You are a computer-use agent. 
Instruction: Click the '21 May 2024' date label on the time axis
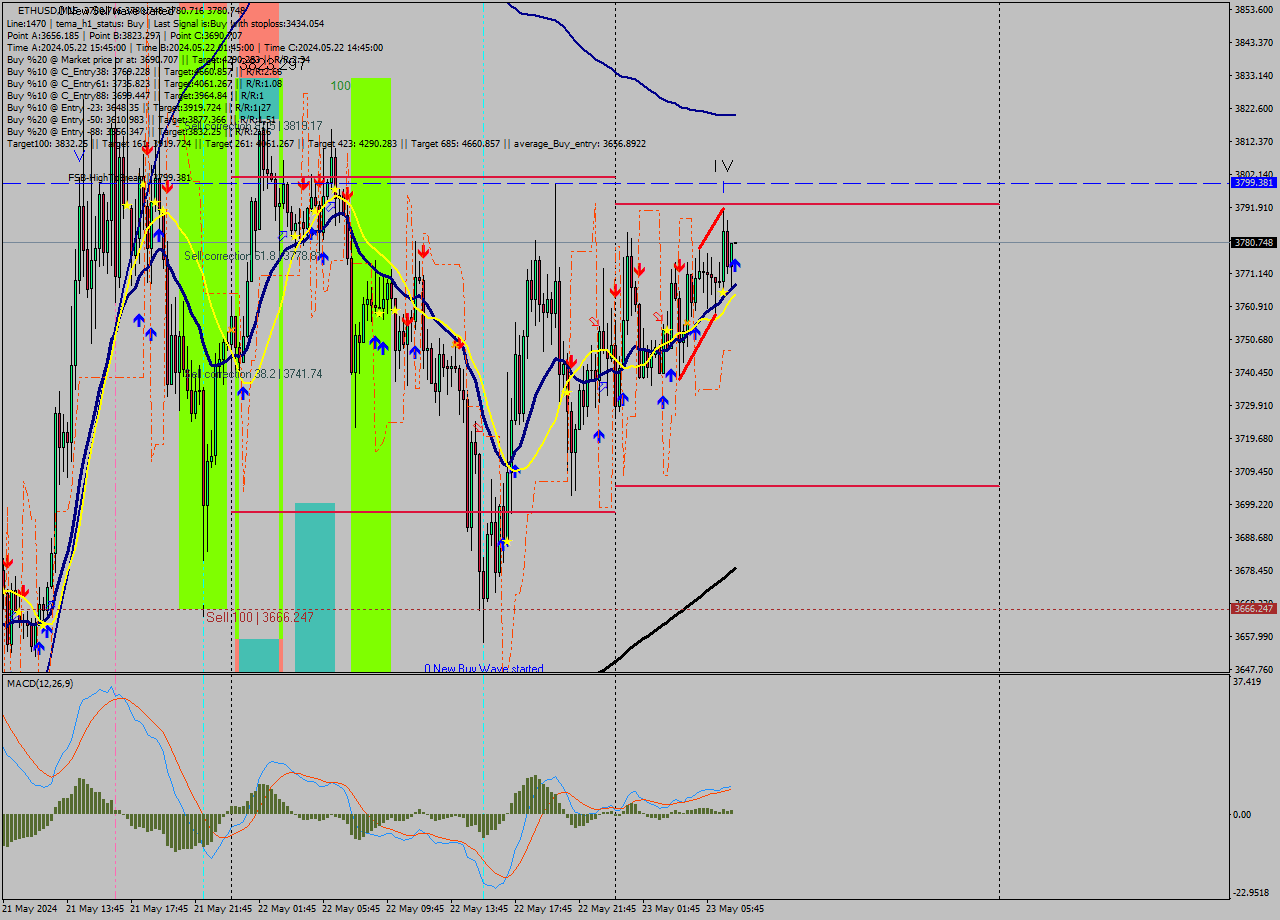(30, 910)
